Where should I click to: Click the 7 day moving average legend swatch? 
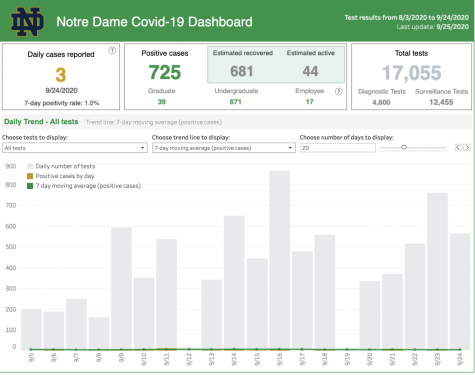[x=30, y=186]
